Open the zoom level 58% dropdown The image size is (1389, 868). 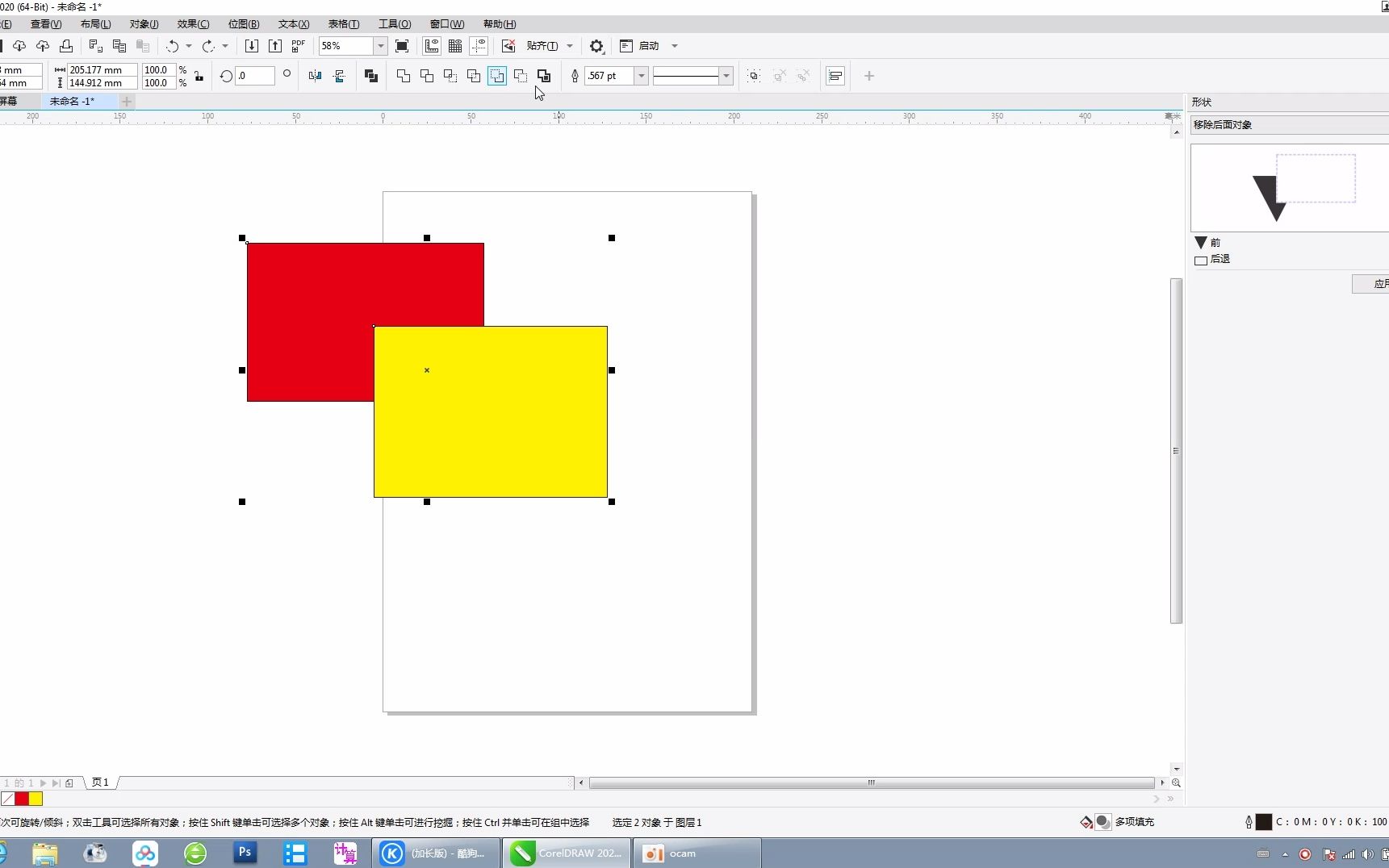pyautogui.click(x=380, y=46)
